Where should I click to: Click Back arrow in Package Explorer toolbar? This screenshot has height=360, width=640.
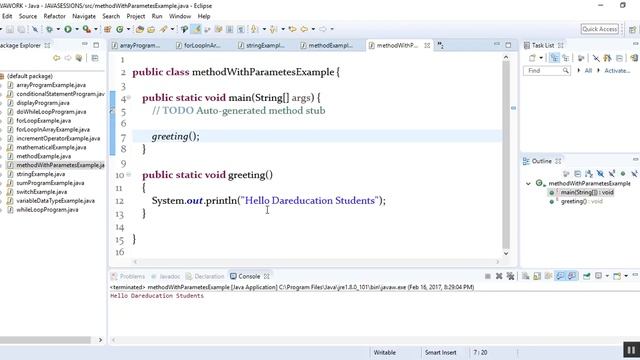(56, 58)
